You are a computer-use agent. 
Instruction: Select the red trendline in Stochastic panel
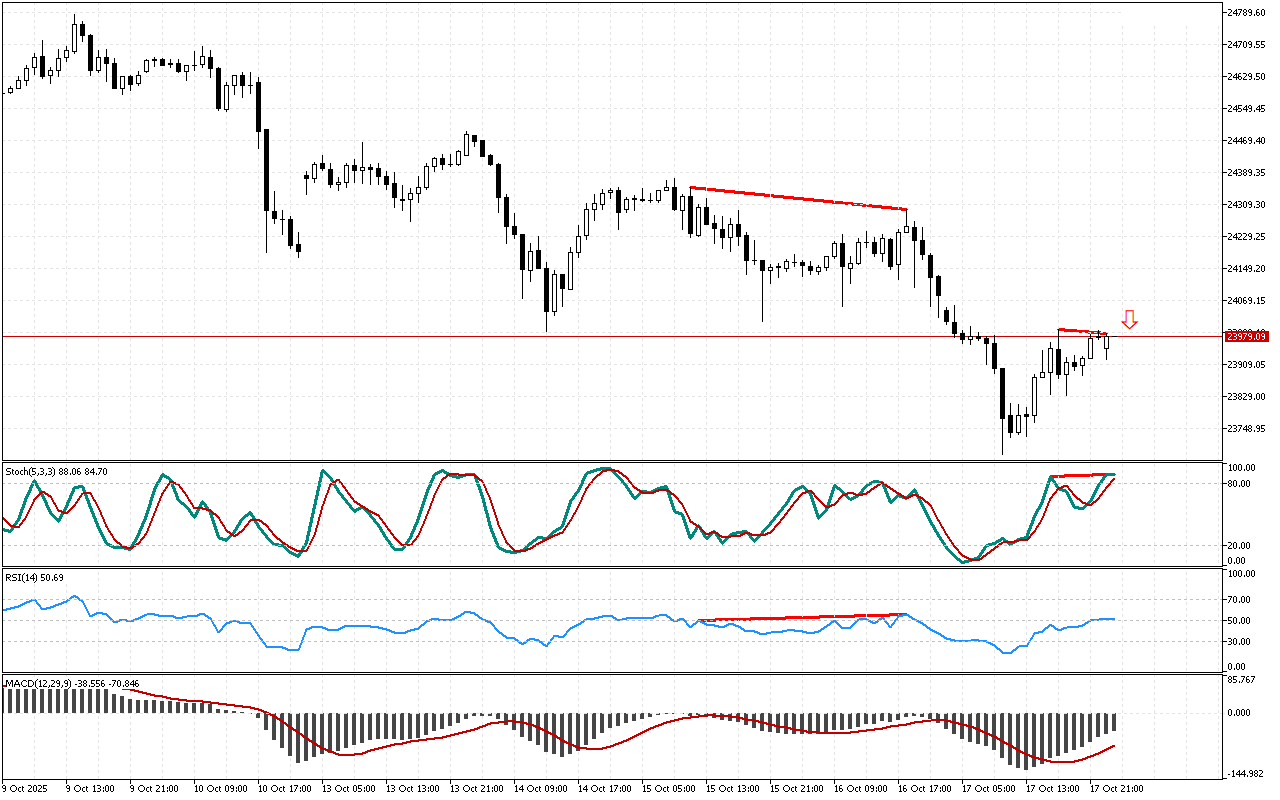click(1081, 475)
